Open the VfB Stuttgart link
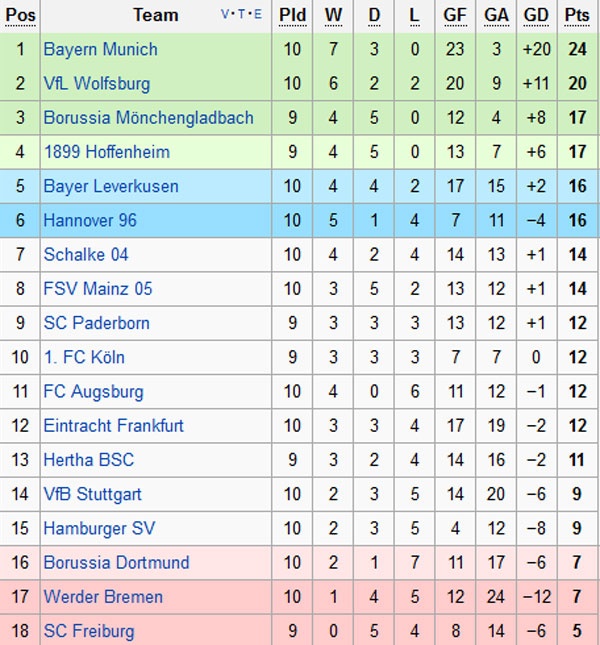 click(x=92, y=494)
